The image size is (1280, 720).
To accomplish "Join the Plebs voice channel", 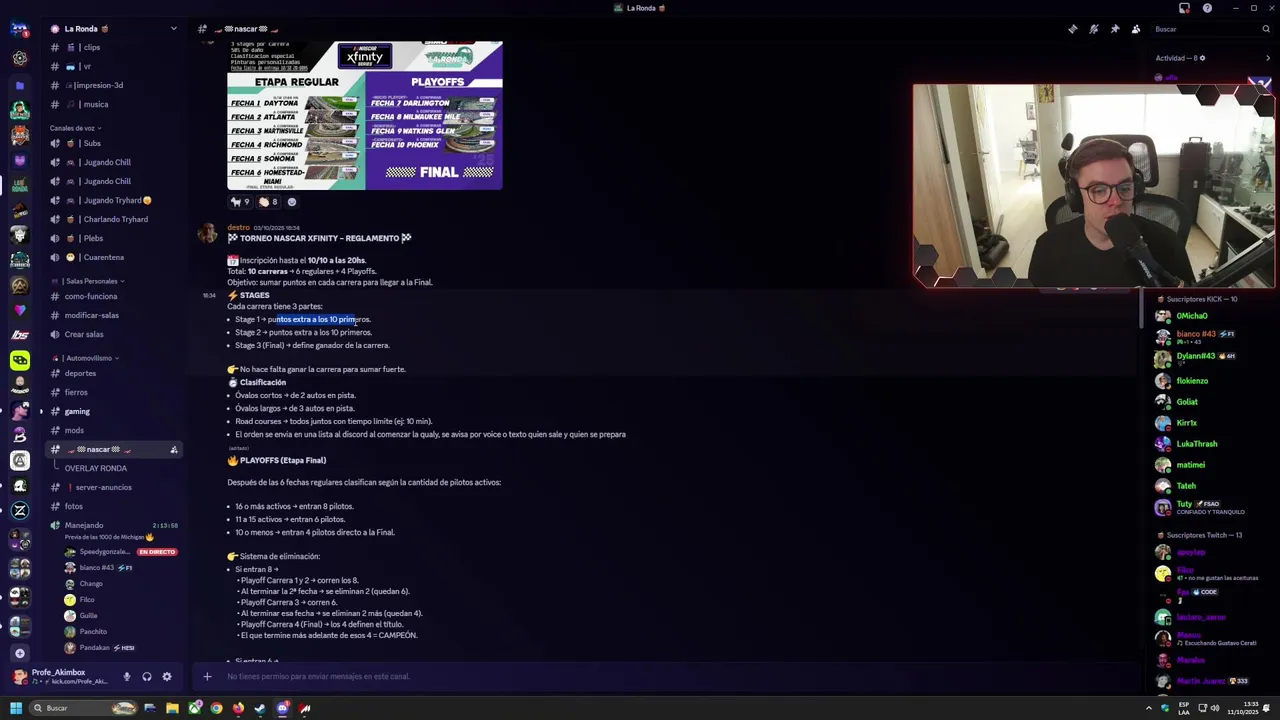I will tap(115, 238).
